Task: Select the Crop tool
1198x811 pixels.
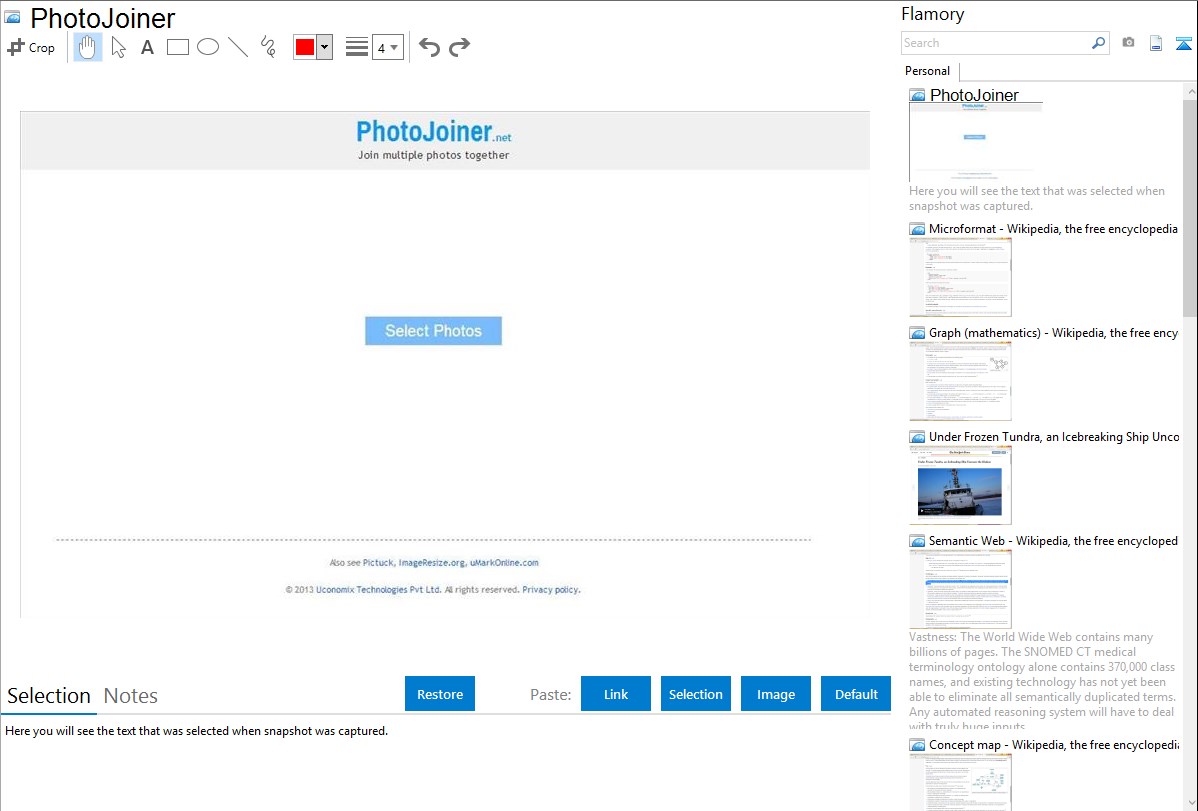Action: click(31, 47)
